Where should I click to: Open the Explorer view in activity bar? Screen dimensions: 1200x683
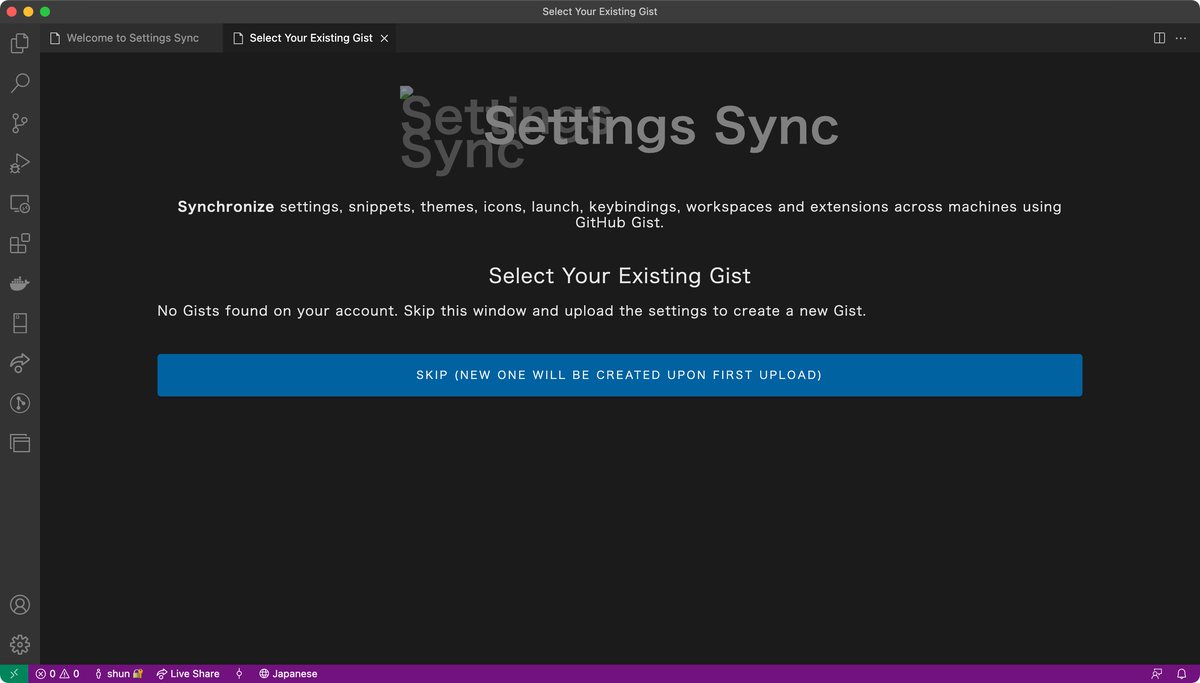coord(20,43)
